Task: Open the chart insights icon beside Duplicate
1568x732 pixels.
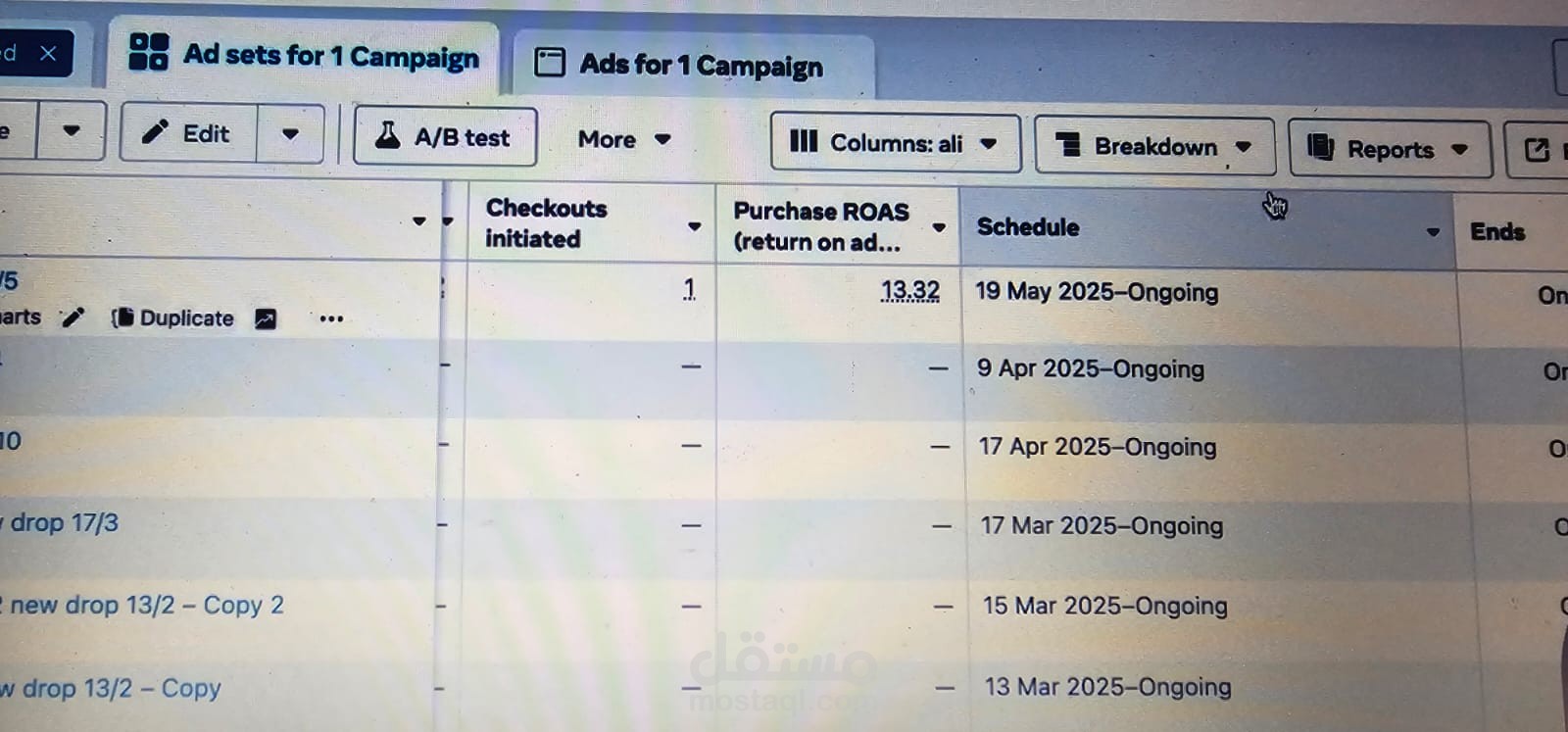Action: pos(266,319)
